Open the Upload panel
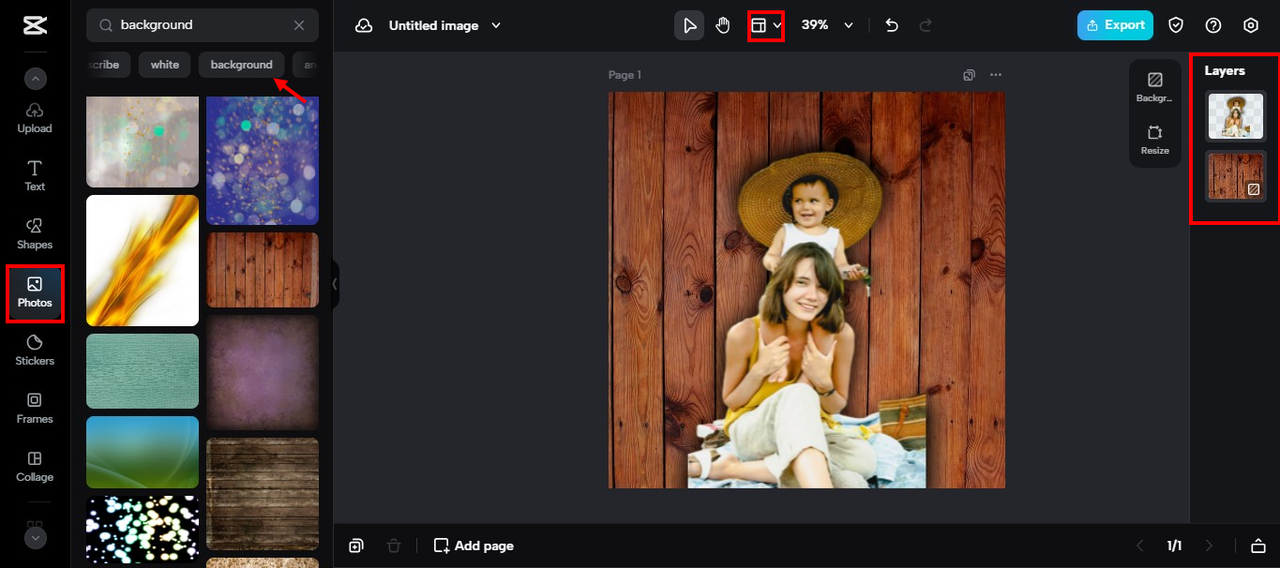The image size is (1280, 568). [x=35, y=118]
